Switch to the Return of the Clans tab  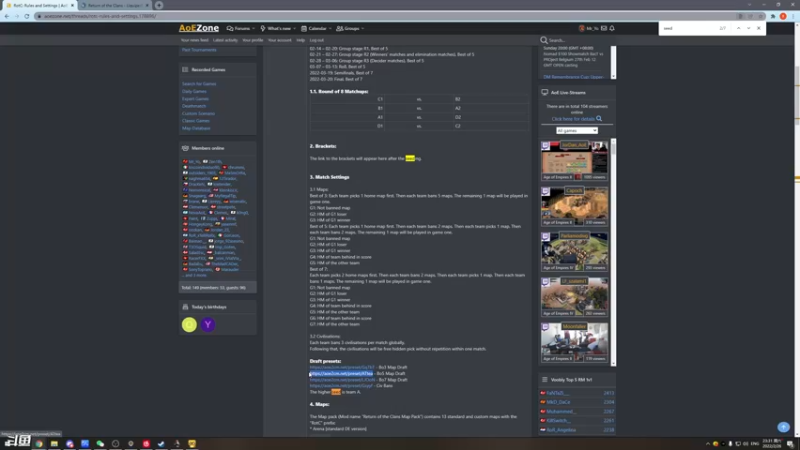pyautogui.click(x=114, y=5)
